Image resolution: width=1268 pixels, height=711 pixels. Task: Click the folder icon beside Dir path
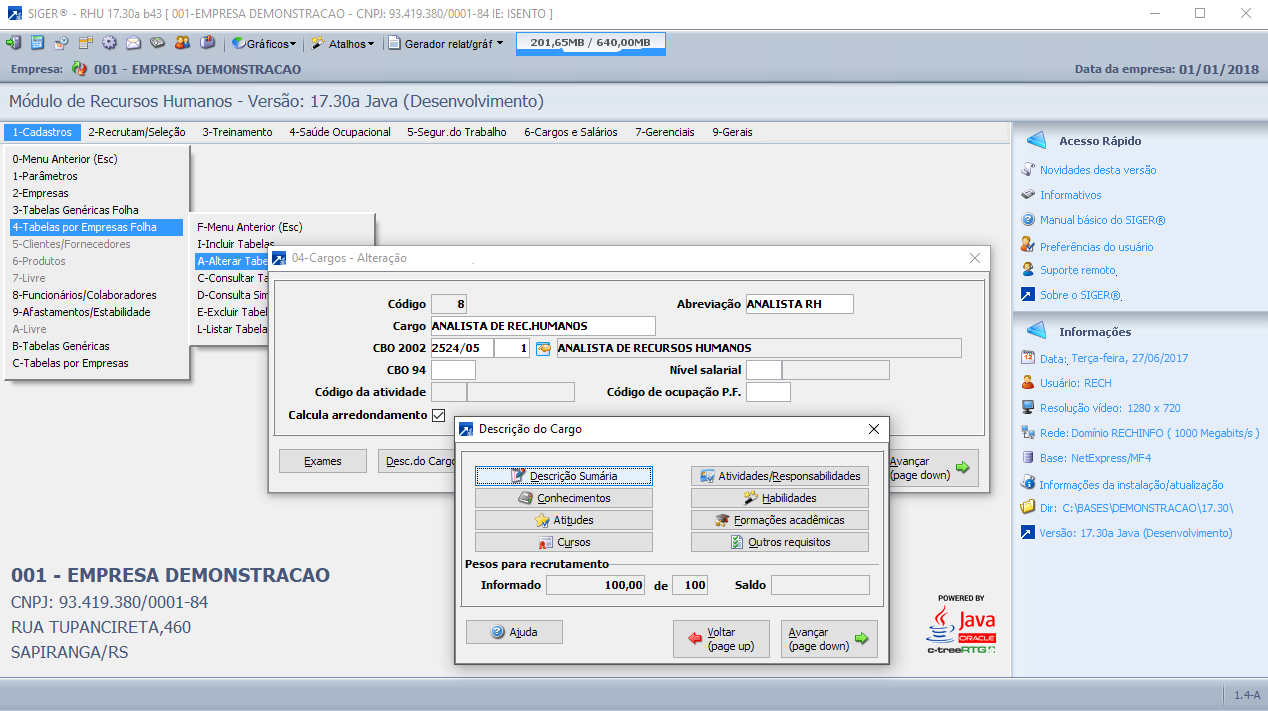click(x=1027, y=508)
